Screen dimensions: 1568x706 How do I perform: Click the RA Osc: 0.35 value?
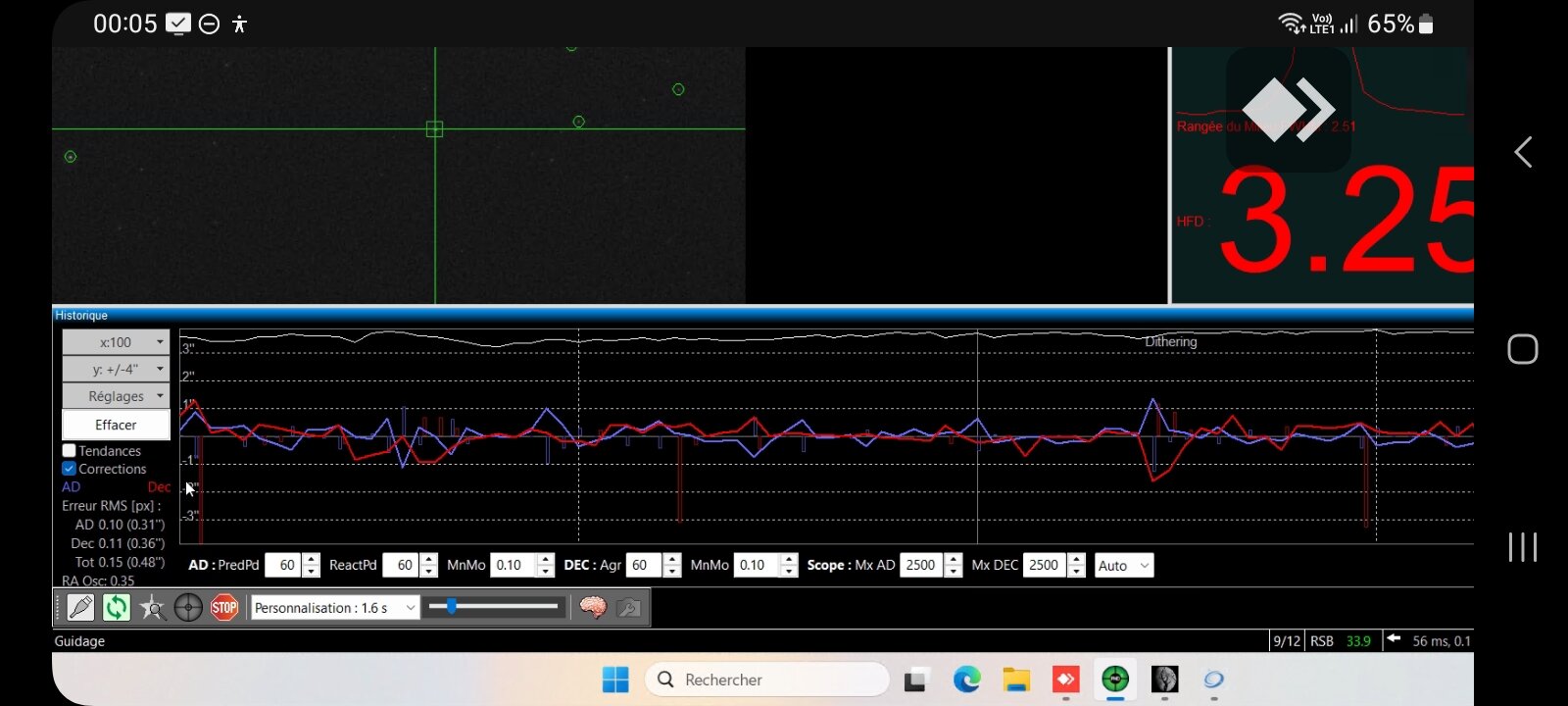98,580
